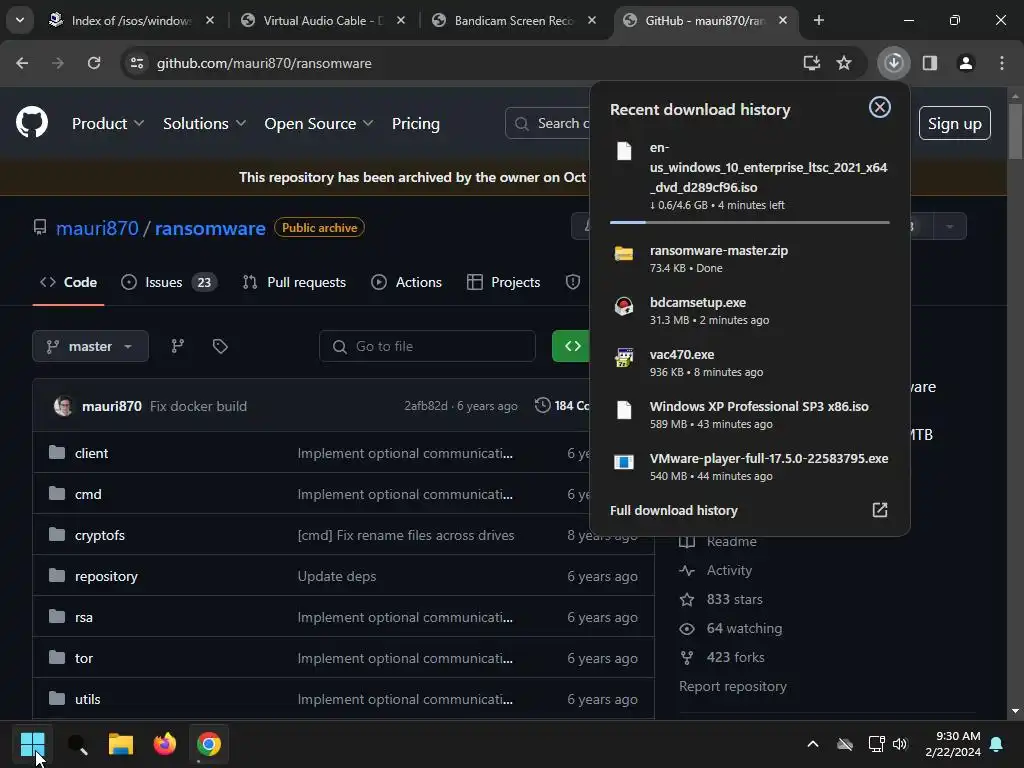Image resolution: width=1024 pixels, height=768 pixels.
Task: Click the install app icon in address bar
Action: (811, 63)
